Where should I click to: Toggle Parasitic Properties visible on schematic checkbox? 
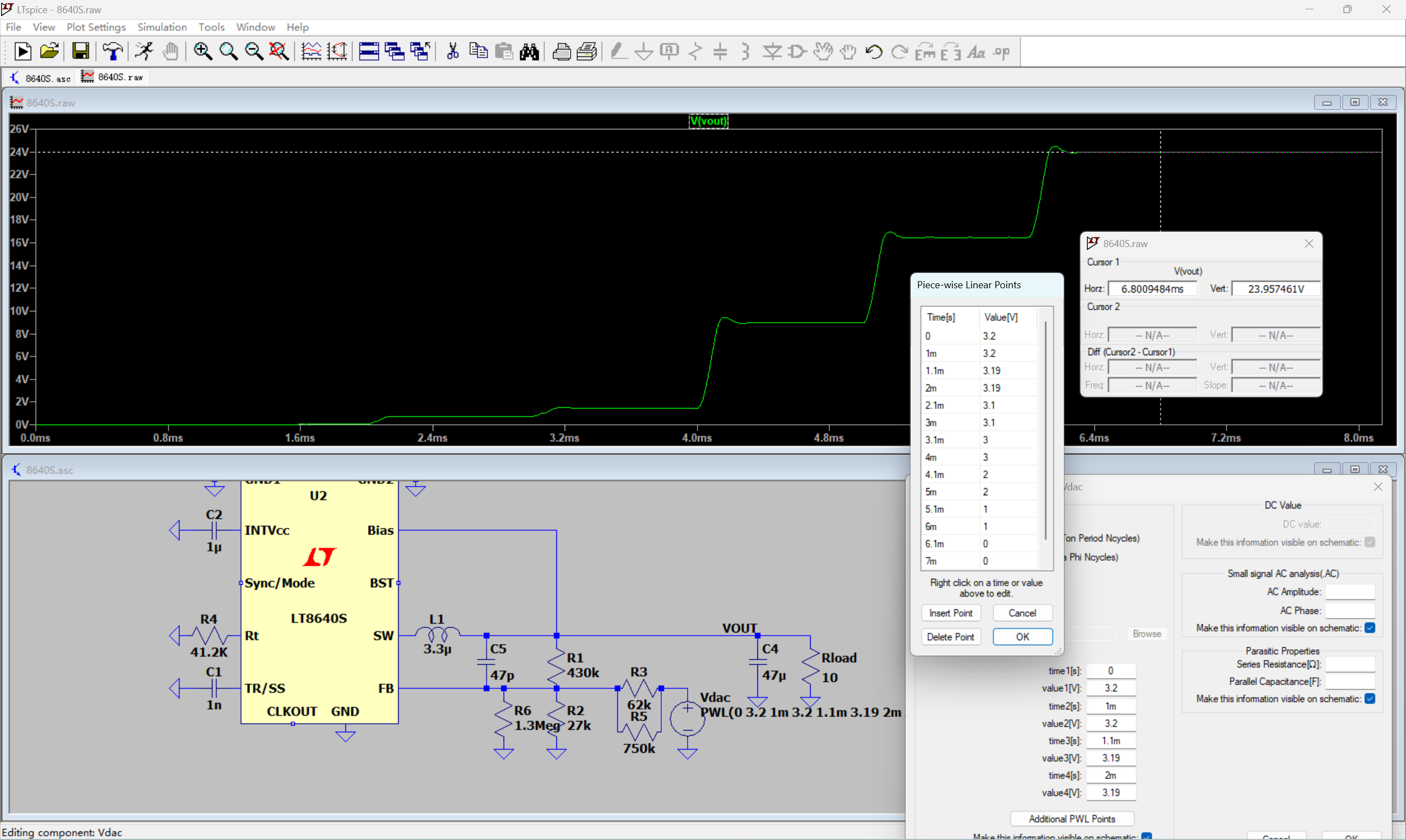click(1370, 698)
